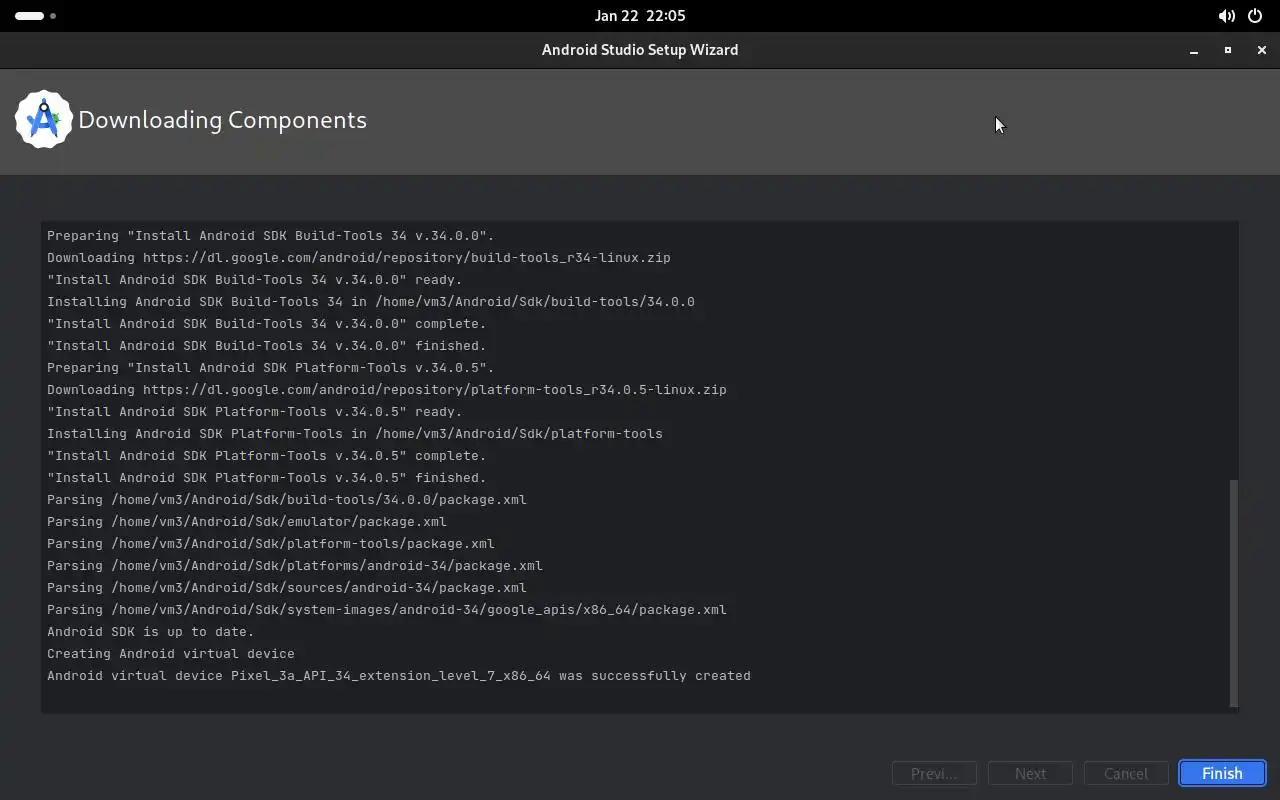Click the log panel scrollbar thumb
Screen dimensions: 1280x800
click(1233, 592)
